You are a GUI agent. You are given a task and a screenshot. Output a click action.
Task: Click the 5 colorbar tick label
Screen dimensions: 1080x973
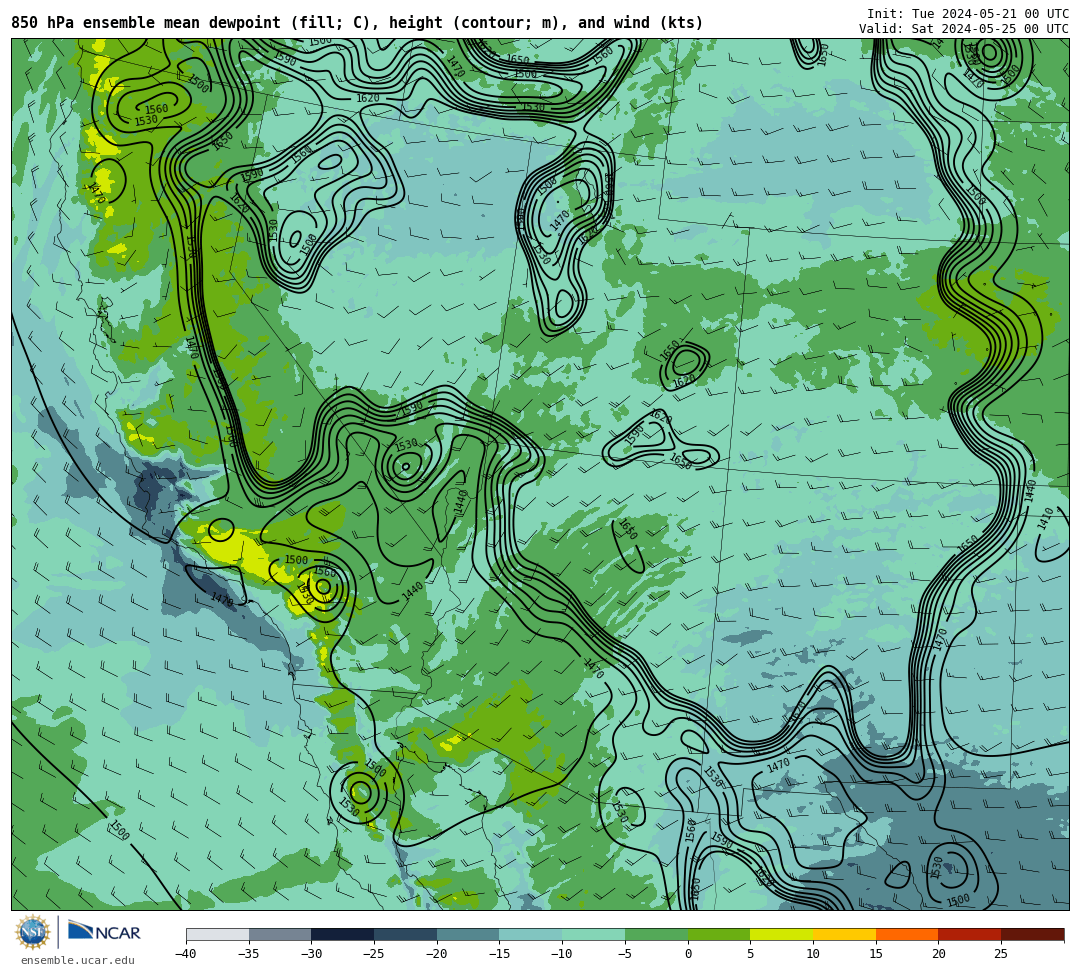[751, 954]
